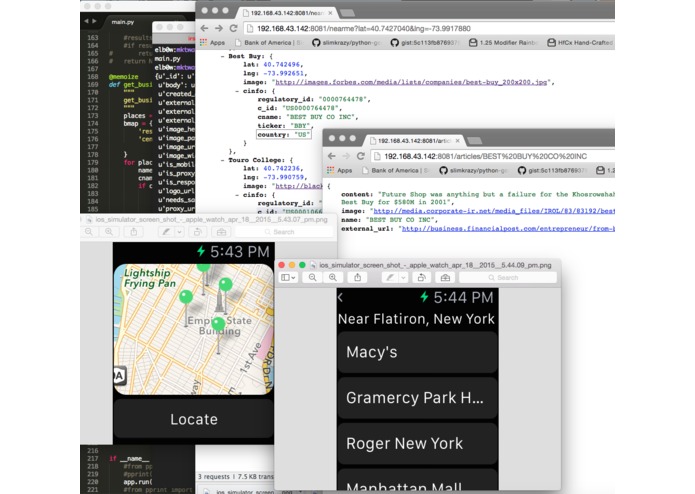This screenshot has height=494, width=695.
Task: Zoom out in the 5.43.07 Preview window
Action: 89,232
